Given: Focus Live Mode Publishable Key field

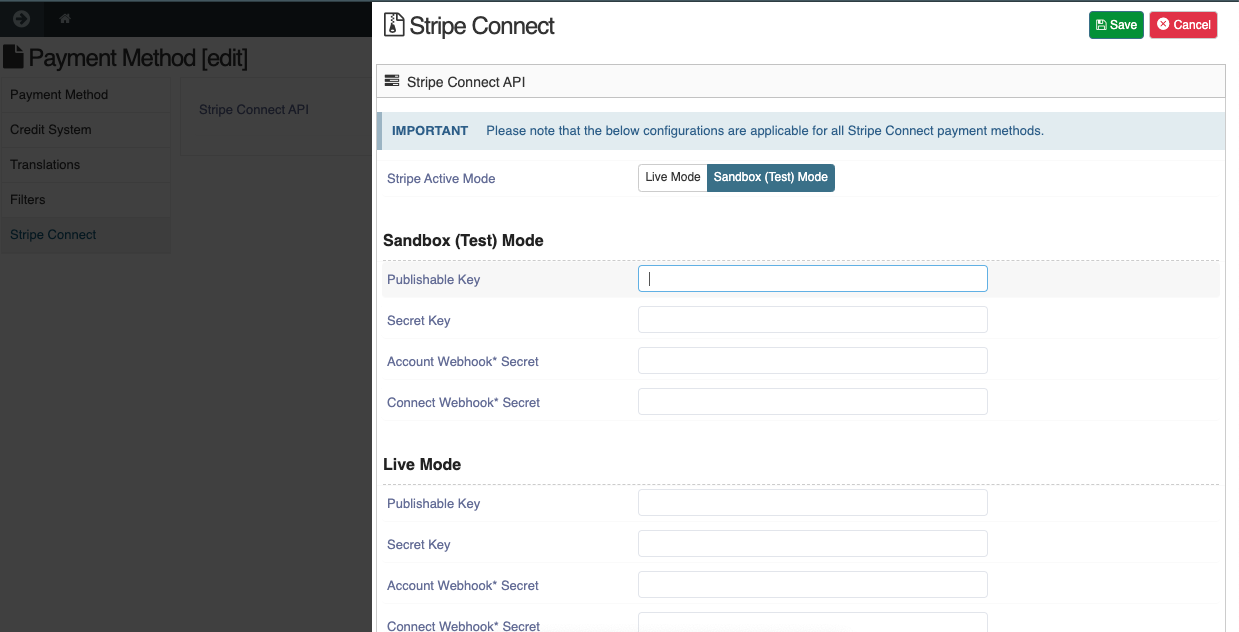Looking at the screenshot, I should (813, 503).
